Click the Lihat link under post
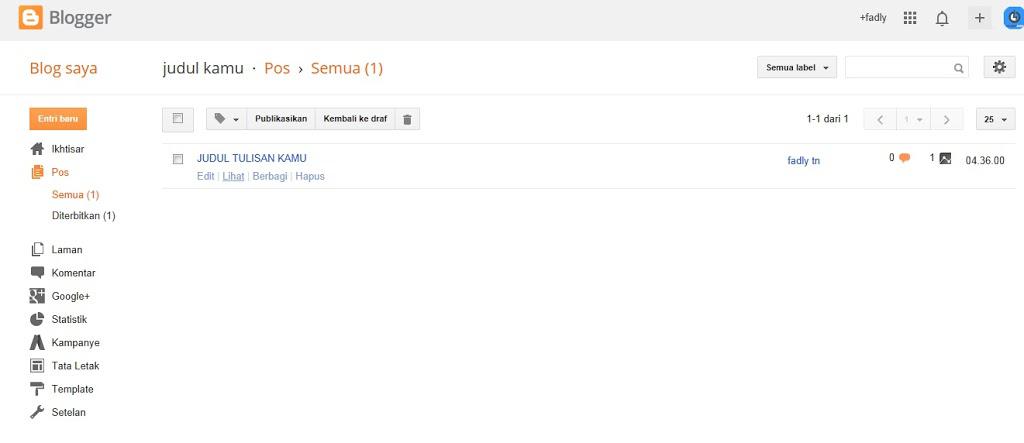 click(x=233, y=176)
